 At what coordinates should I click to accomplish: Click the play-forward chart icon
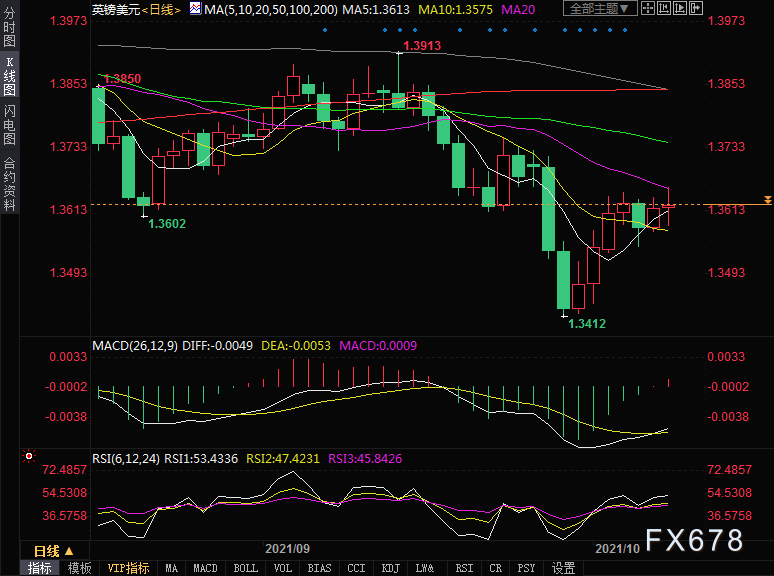680,8
